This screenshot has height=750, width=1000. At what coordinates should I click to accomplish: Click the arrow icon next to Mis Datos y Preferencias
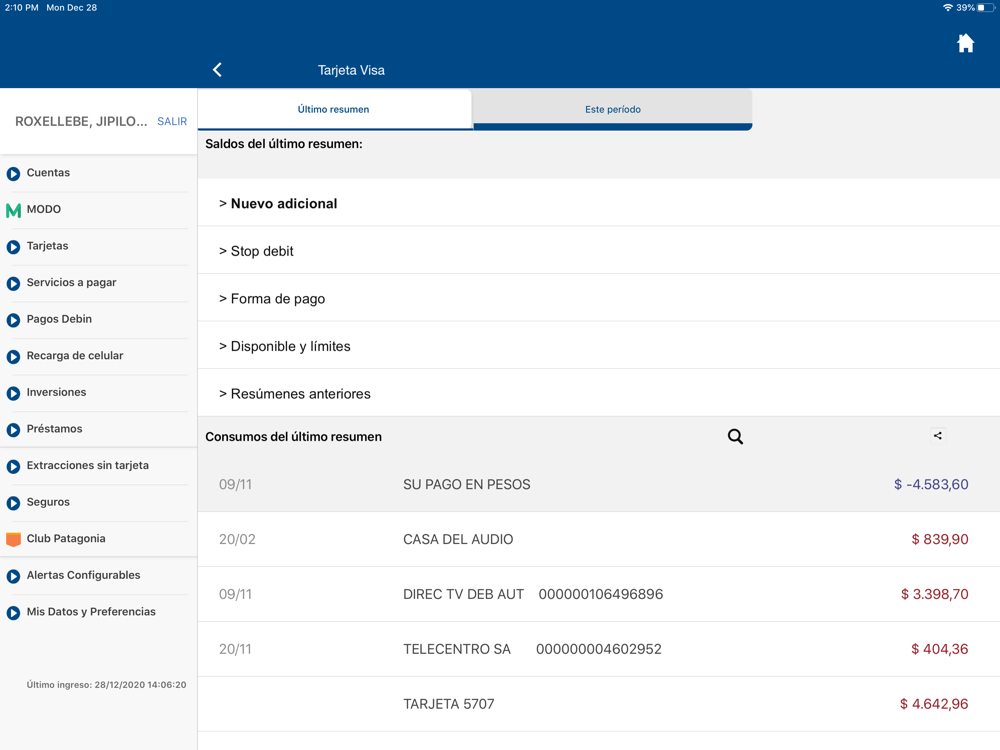[13, 612]
